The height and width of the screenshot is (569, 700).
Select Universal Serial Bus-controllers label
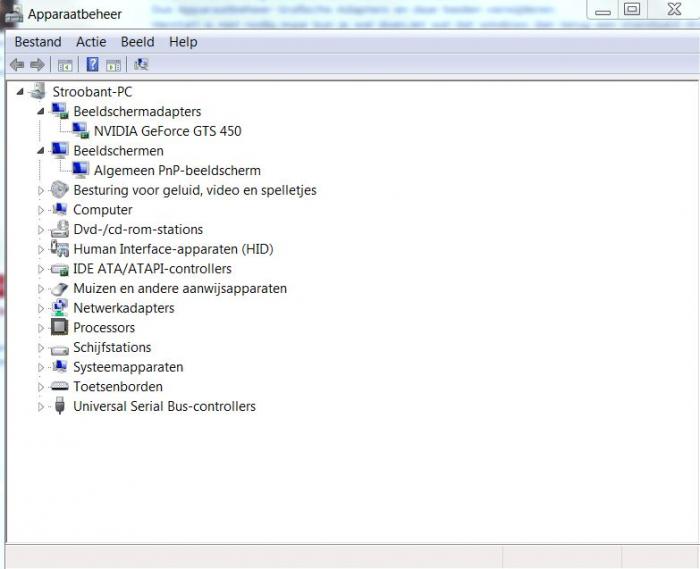pyautogui.click(x=164, y=406)
